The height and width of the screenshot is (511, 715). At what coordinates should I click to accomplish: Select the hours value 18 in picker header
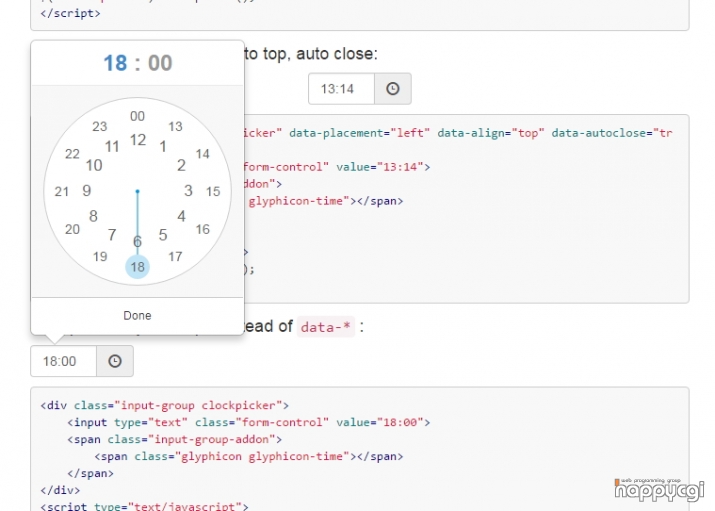(115, 63)
